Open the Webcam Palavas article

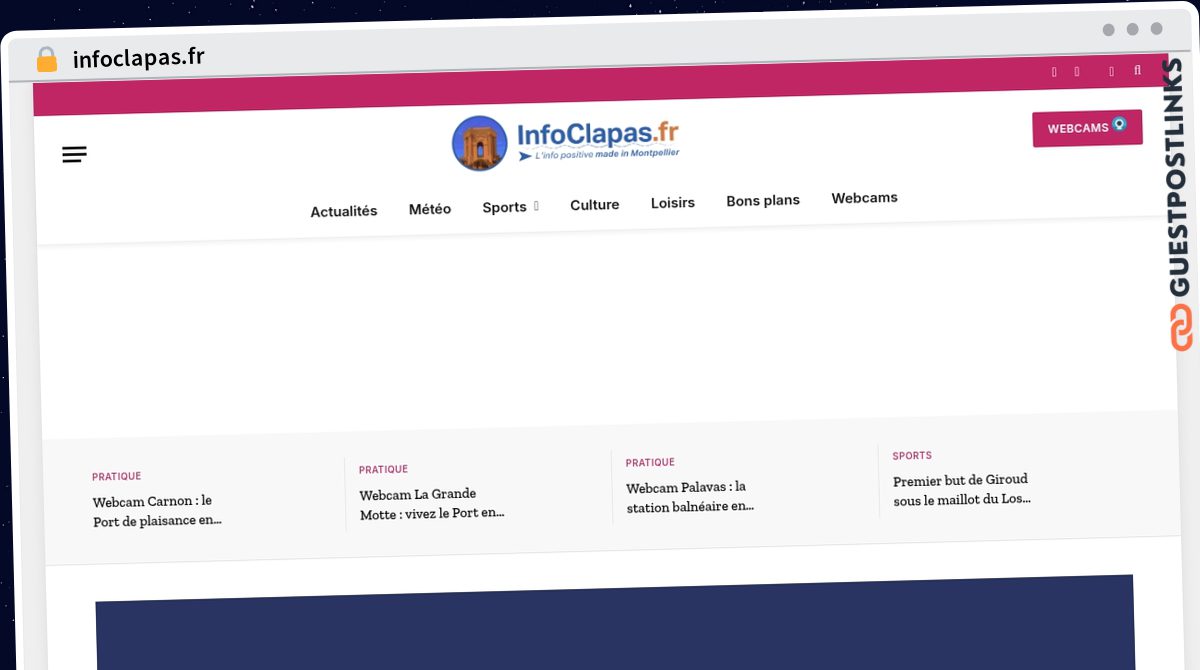690,497
